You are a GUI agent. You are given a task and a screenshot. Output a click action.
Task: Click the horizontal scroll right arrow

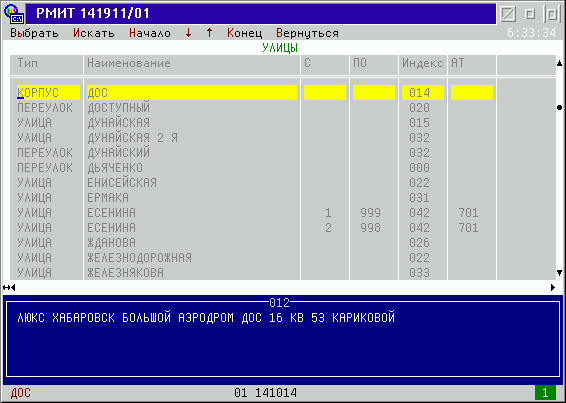coord(553,287)
